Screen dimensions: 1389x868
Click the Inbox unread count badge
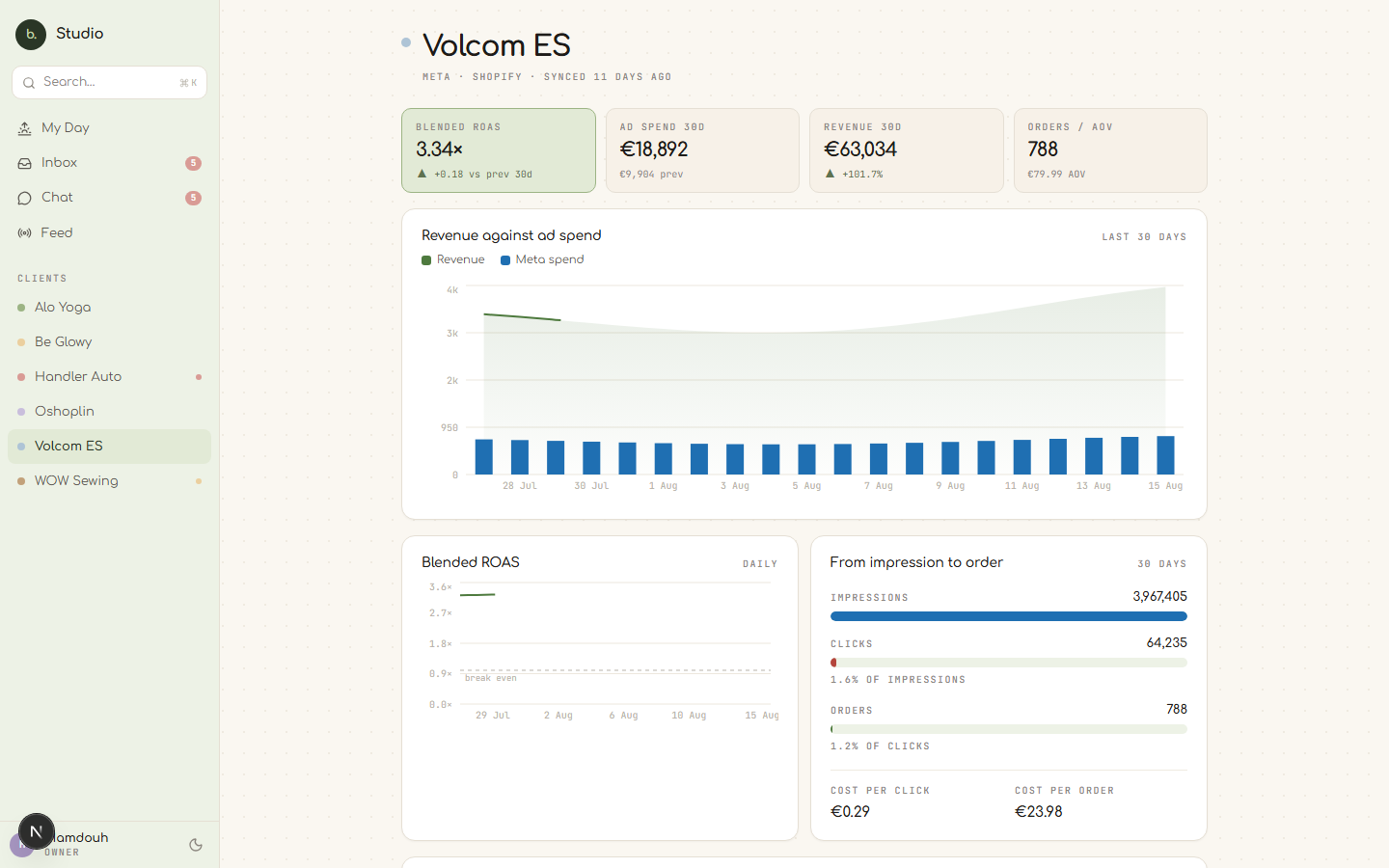(x=193, y=163)
